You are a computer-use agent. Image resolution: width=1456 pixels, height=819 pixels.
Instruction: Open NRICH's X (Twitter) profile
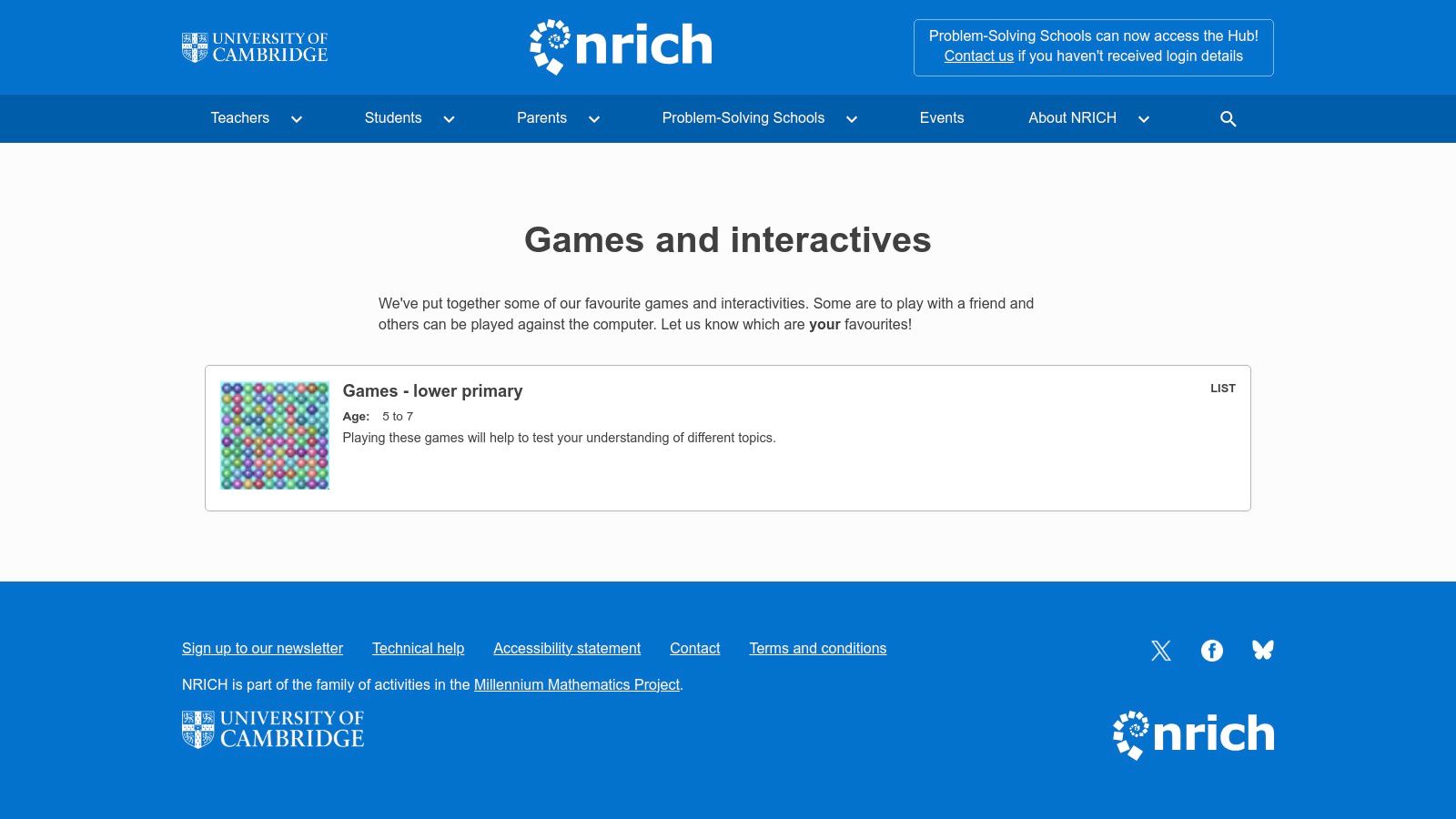pyautogui.click(x=1160, y=650)
